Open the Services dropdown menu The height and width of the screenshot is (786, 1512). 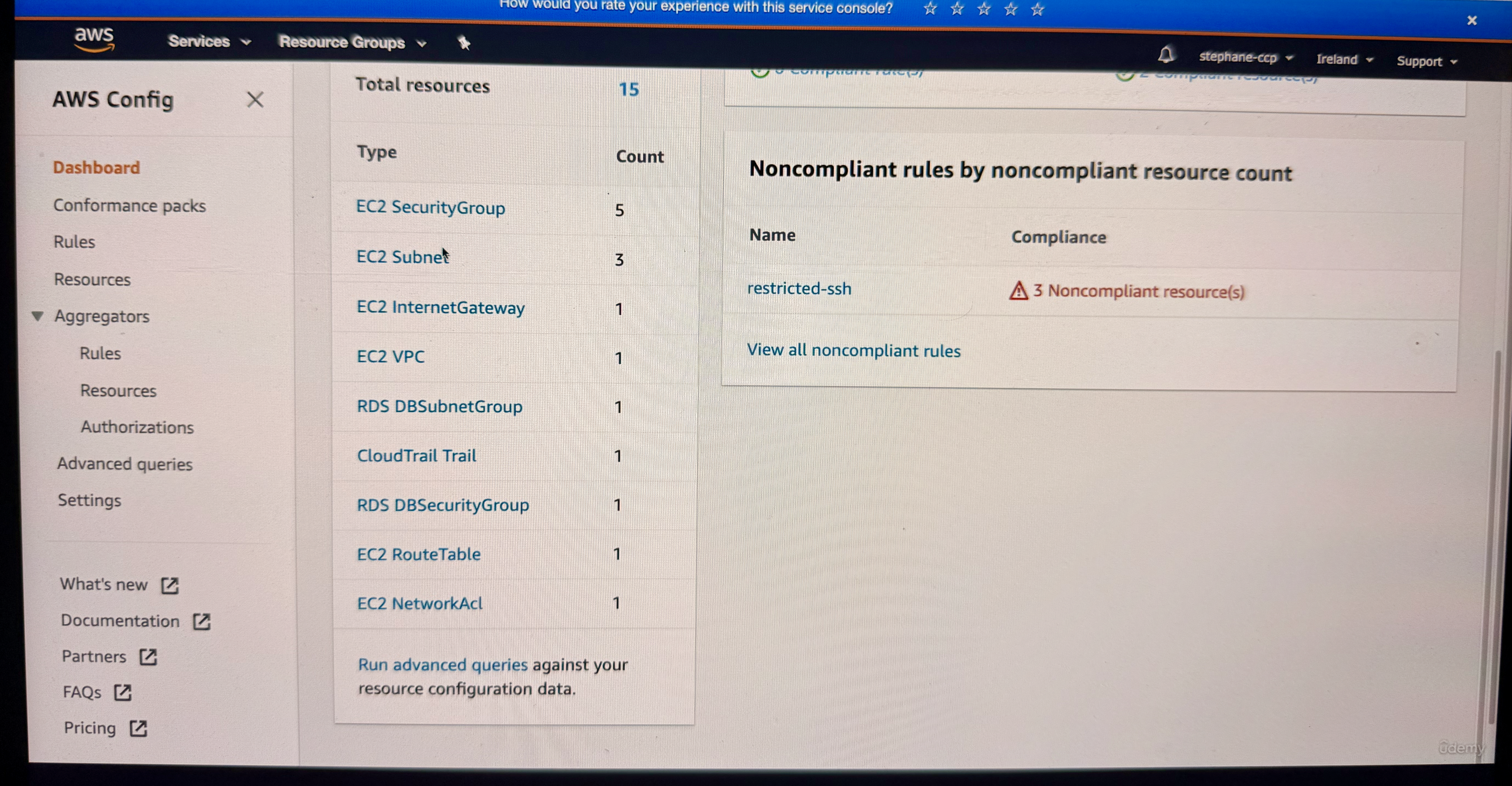coord(209,42)
